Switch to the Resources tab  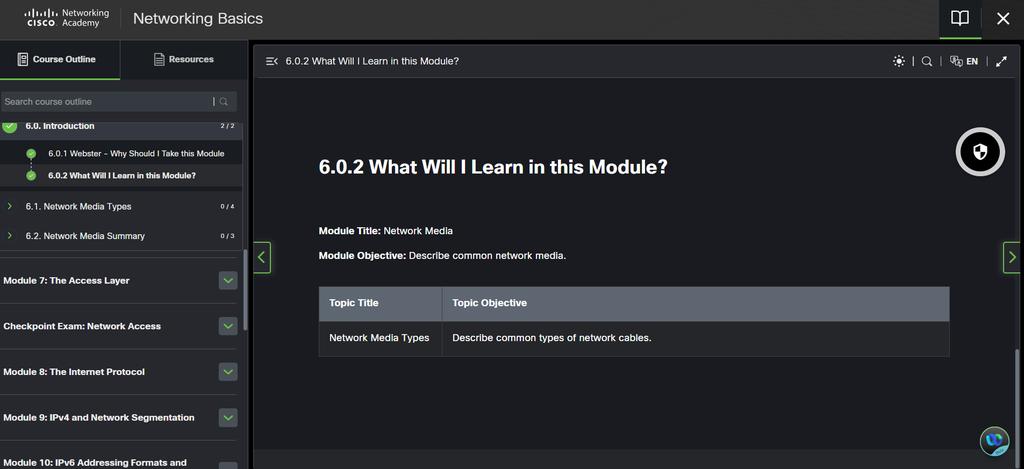point(184,59)
